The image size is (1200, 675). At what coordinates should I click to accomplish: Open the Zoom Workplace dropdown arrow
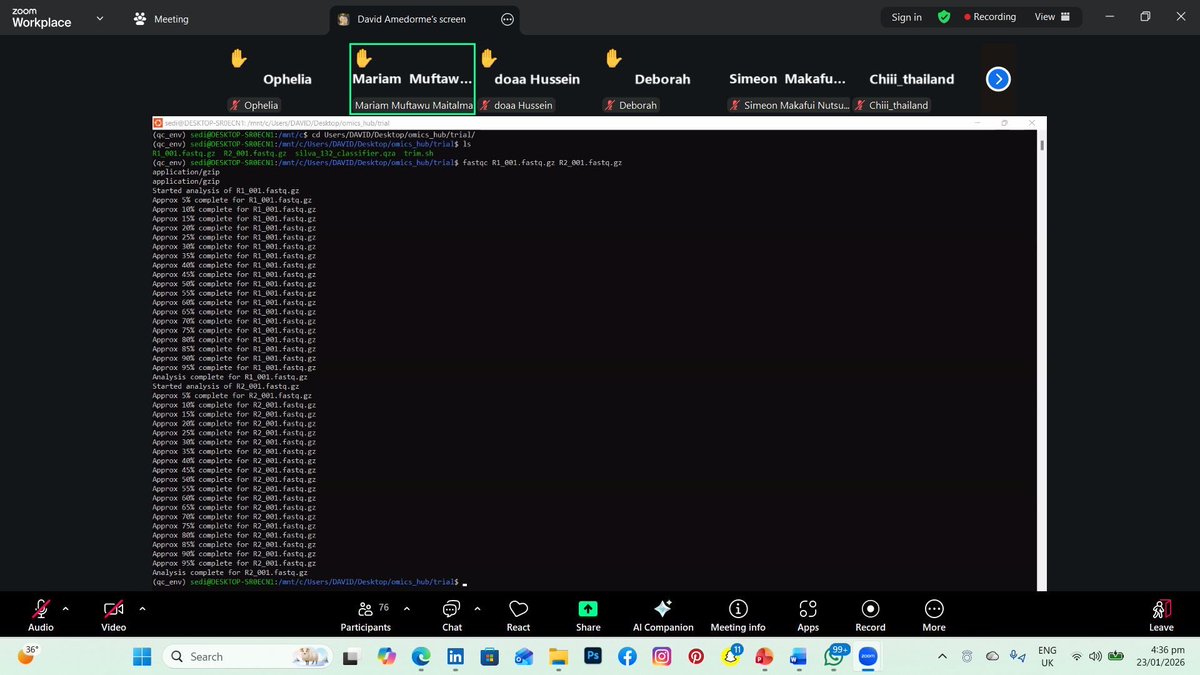click(100, 18)
